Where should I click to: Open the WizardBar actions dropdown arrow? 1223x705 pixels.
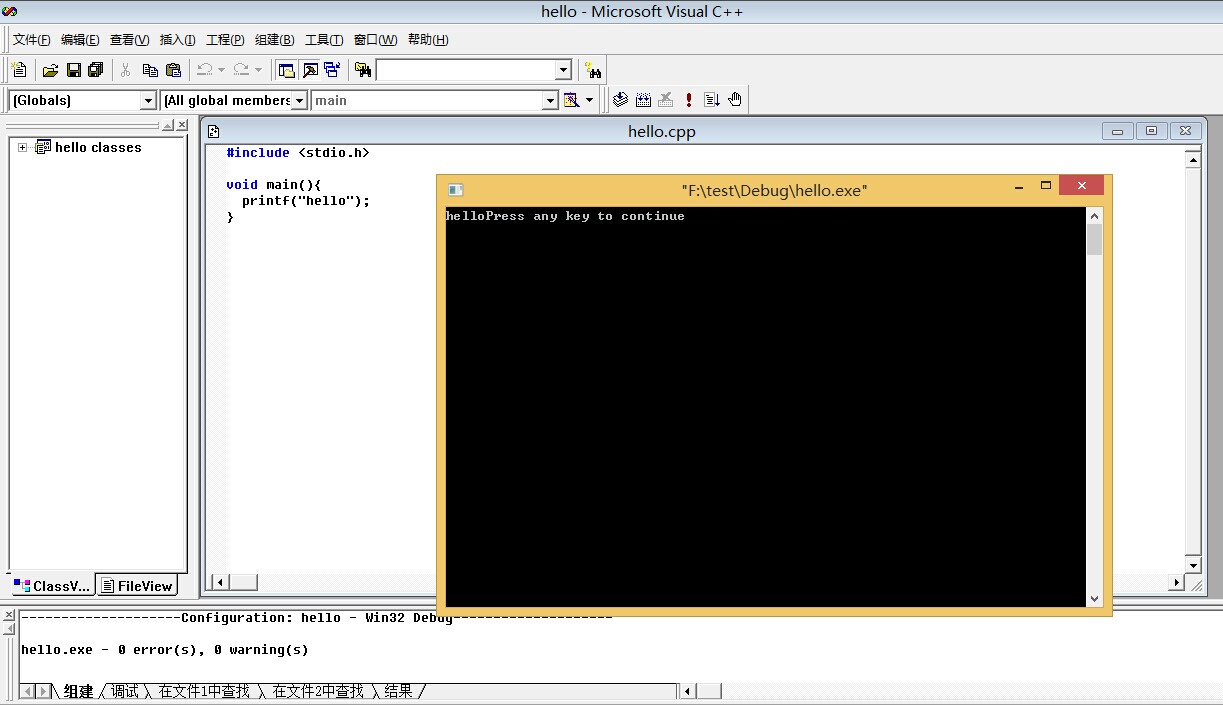pyautogui.click(x=589, y=100)
